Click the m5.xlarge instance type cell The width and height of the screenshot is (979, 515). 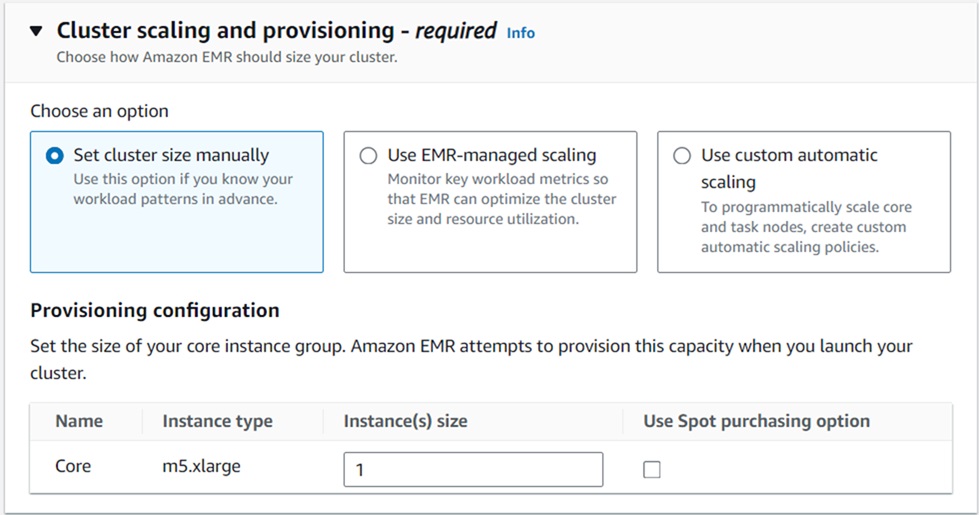pyautogui.click(x=201, y=467)
